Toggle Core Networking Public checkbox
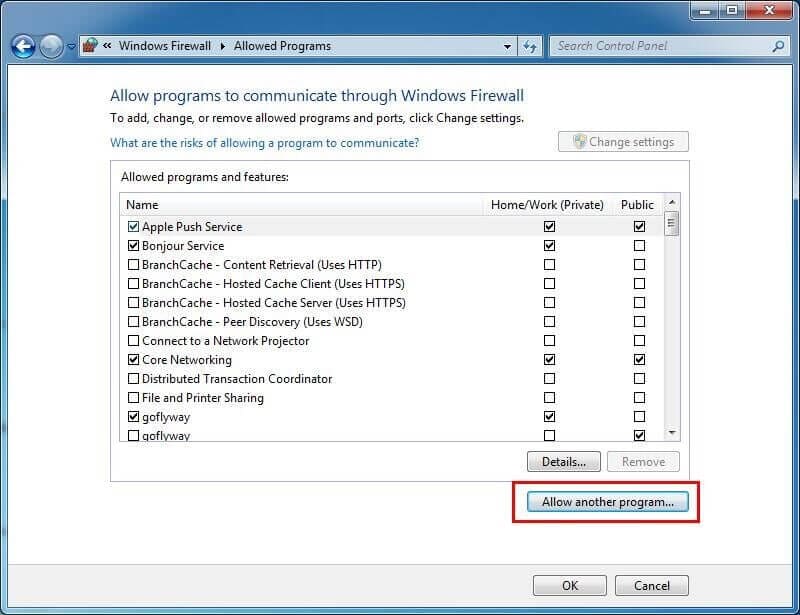 tap(639, 359)
